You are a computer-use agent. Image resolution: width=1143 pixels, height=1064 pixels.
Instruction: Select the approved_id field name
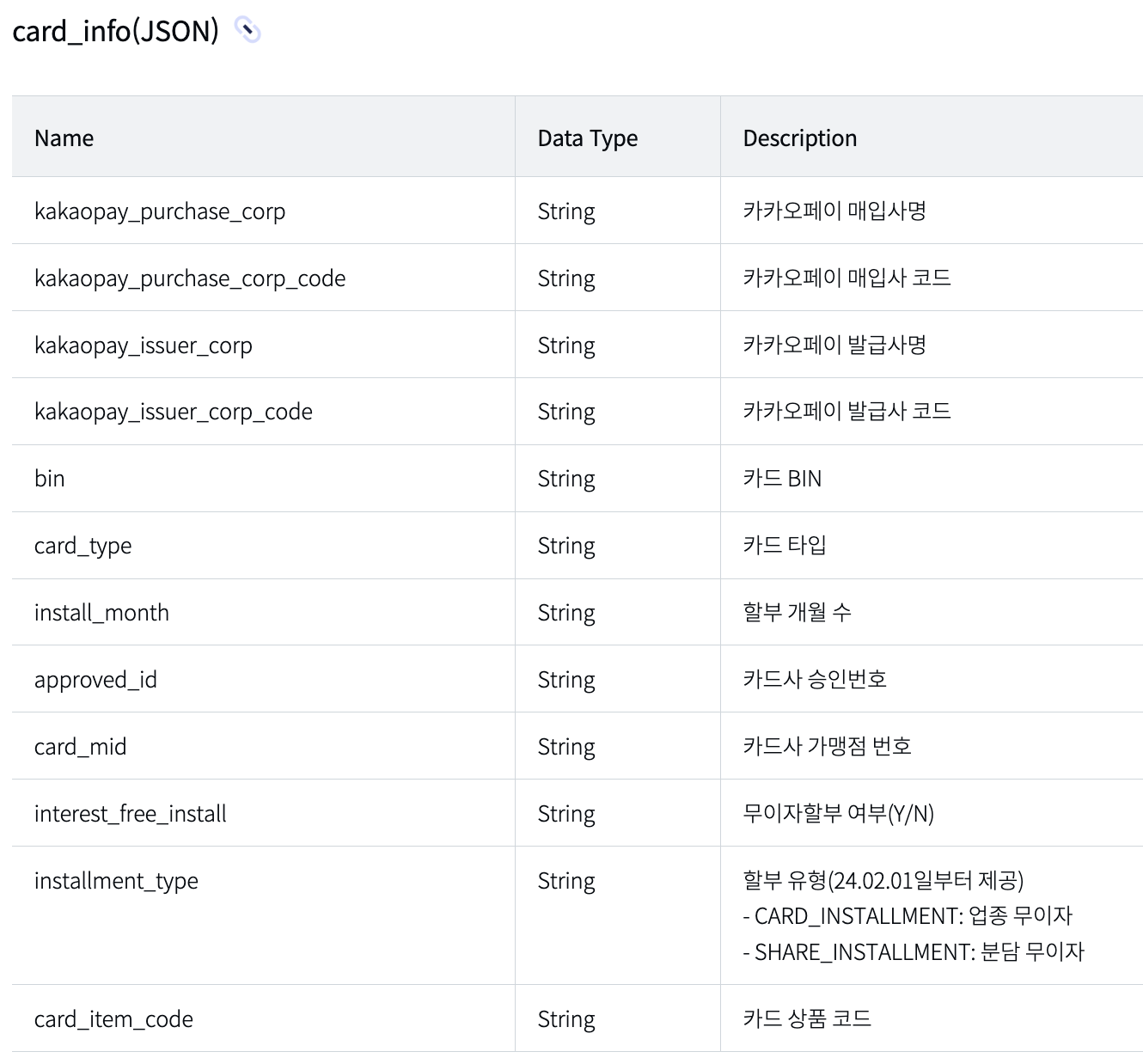(x=95, y=680)
